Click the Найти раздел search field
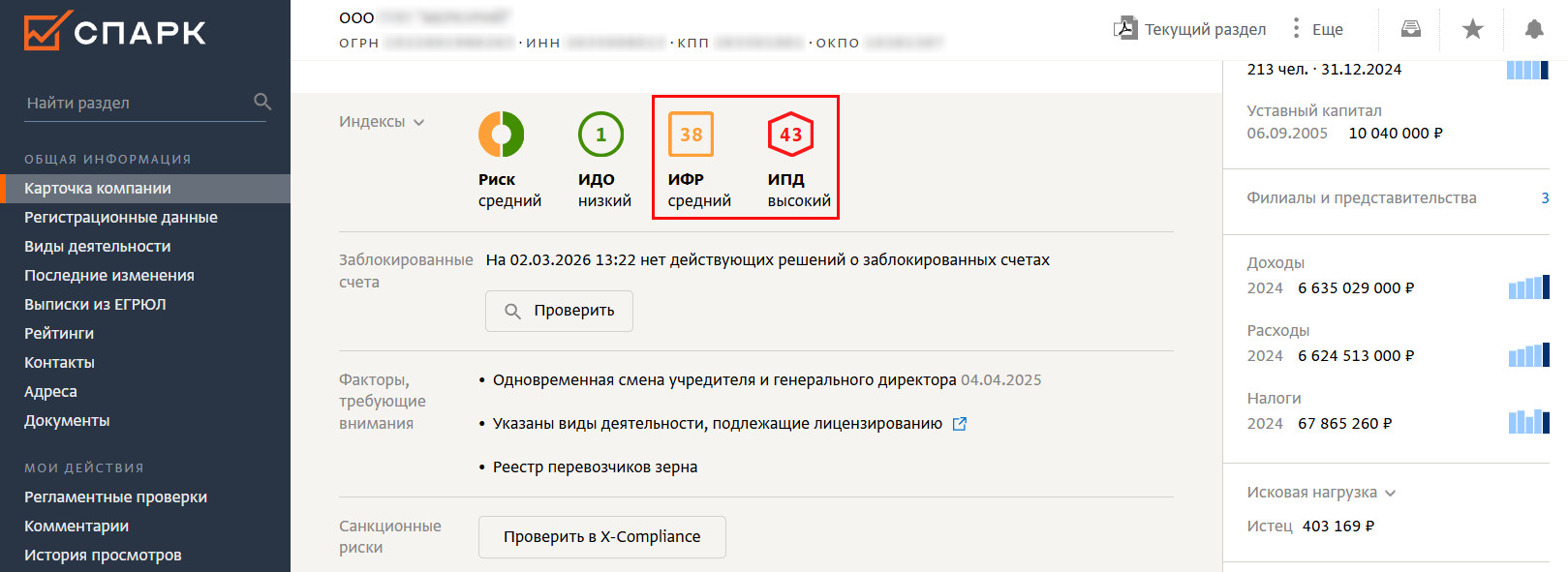Image resolution: width=1568 pixels, height=572 pixels. [136, 103]
